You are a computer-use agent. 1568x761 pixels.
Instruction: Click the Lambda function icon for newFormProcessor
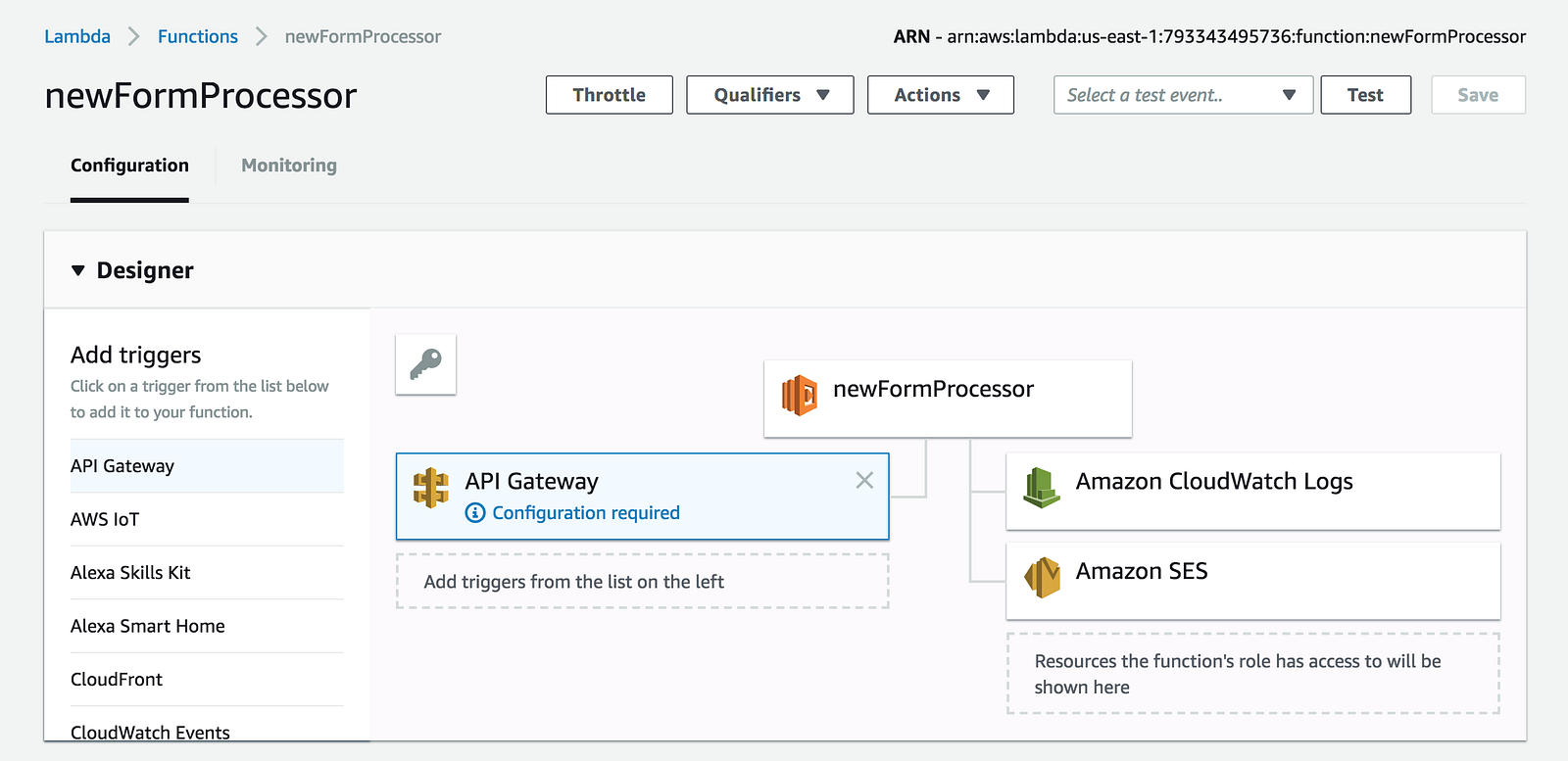(800, 395)
